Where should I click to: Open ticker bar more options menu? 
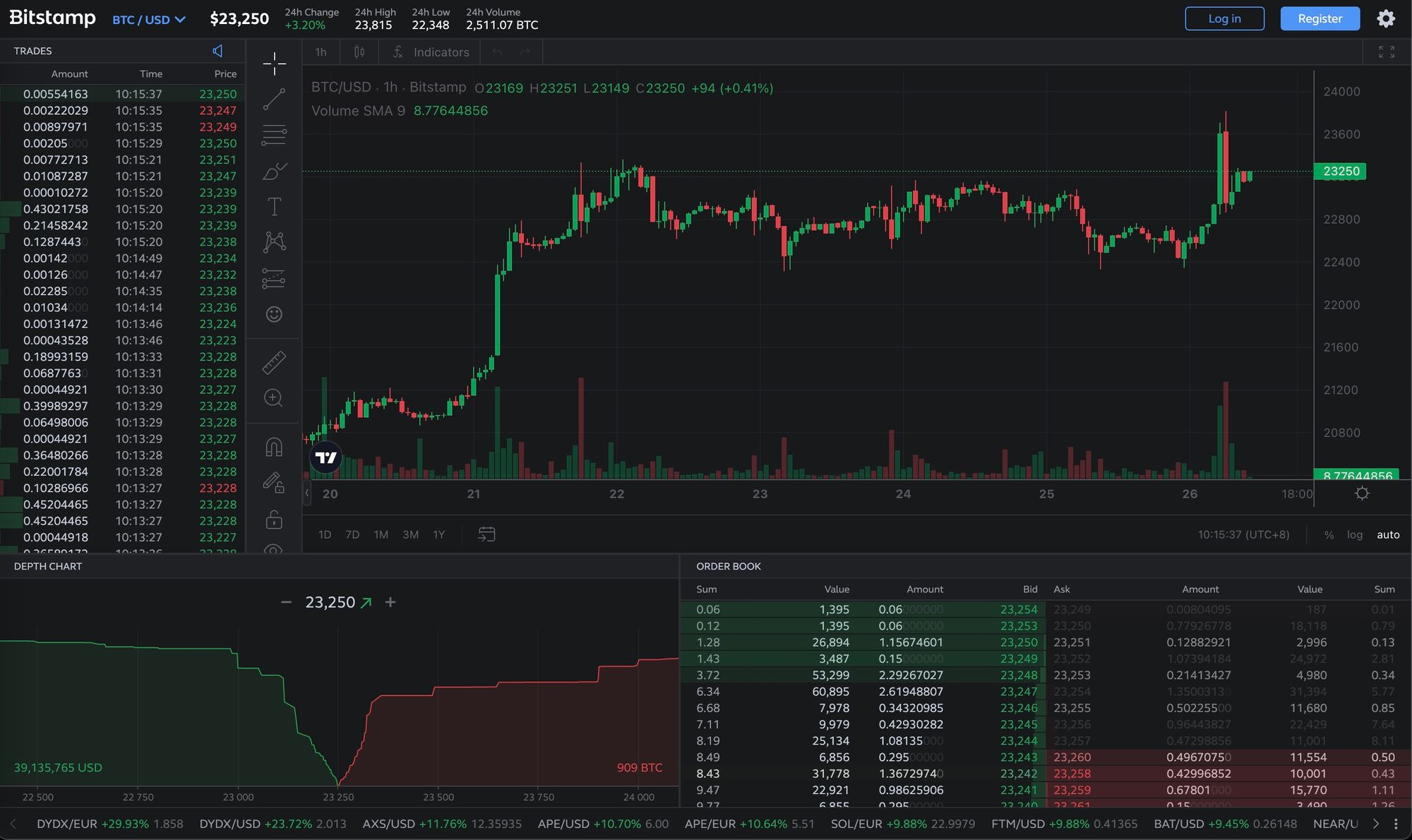[1396, 824]
